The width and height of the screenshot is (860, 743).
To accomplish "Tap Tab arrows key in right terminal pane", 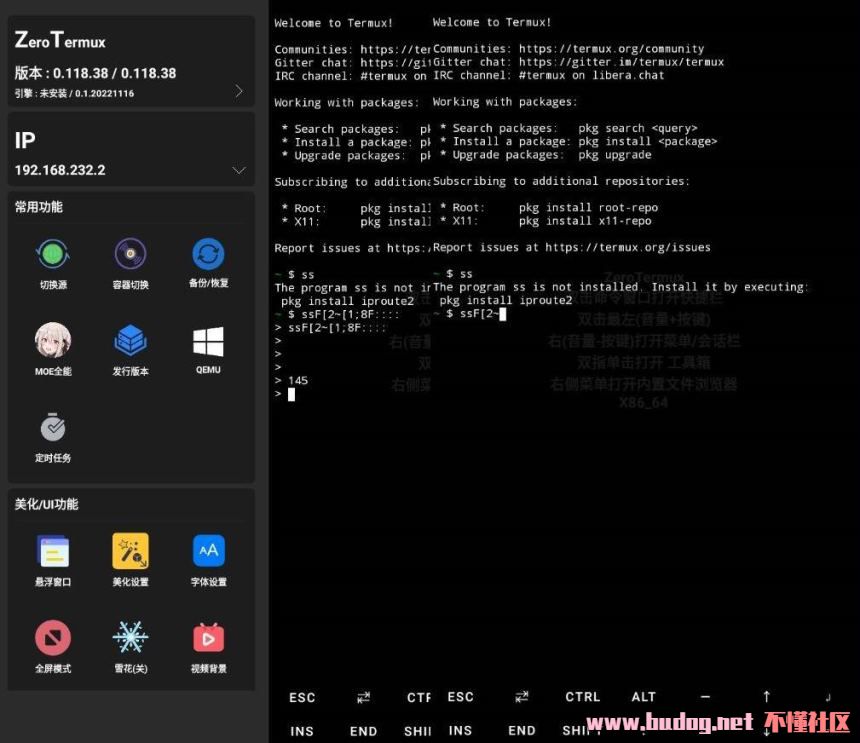I will (x=522, y=697).
